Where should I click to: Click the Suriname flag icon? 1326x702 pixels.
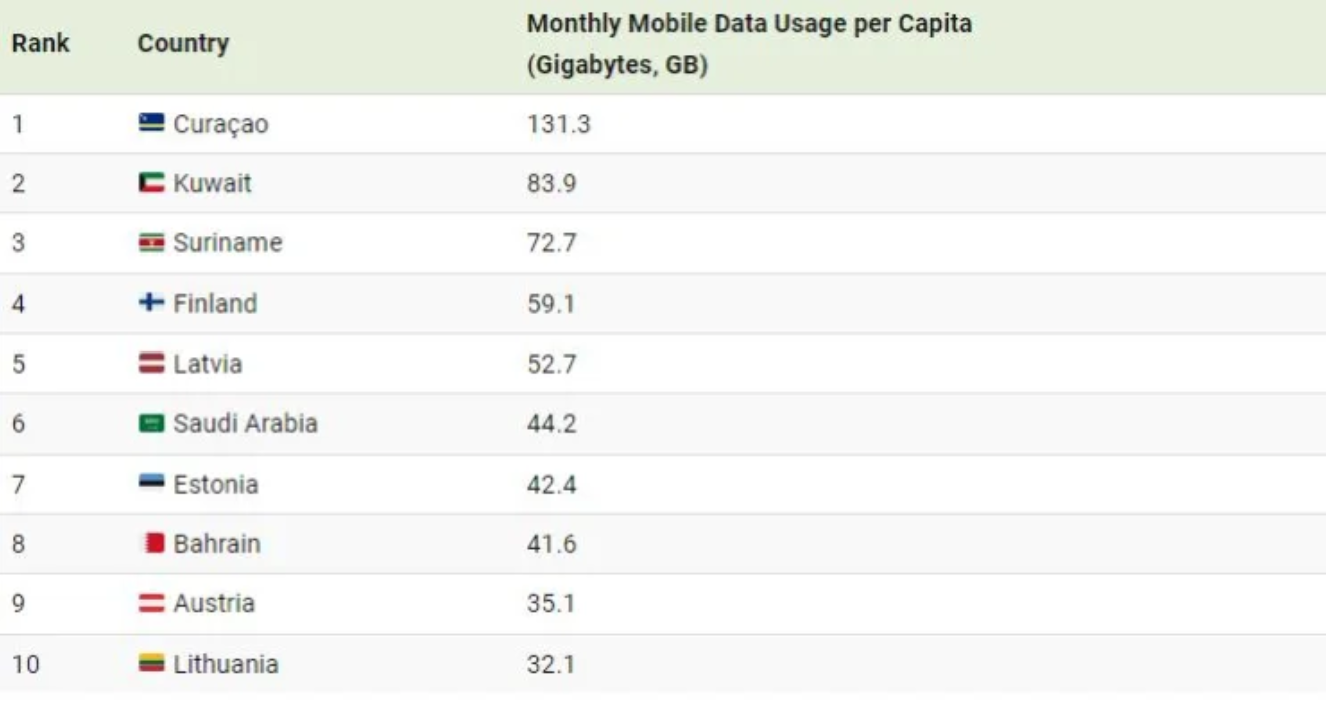point(151,243)
